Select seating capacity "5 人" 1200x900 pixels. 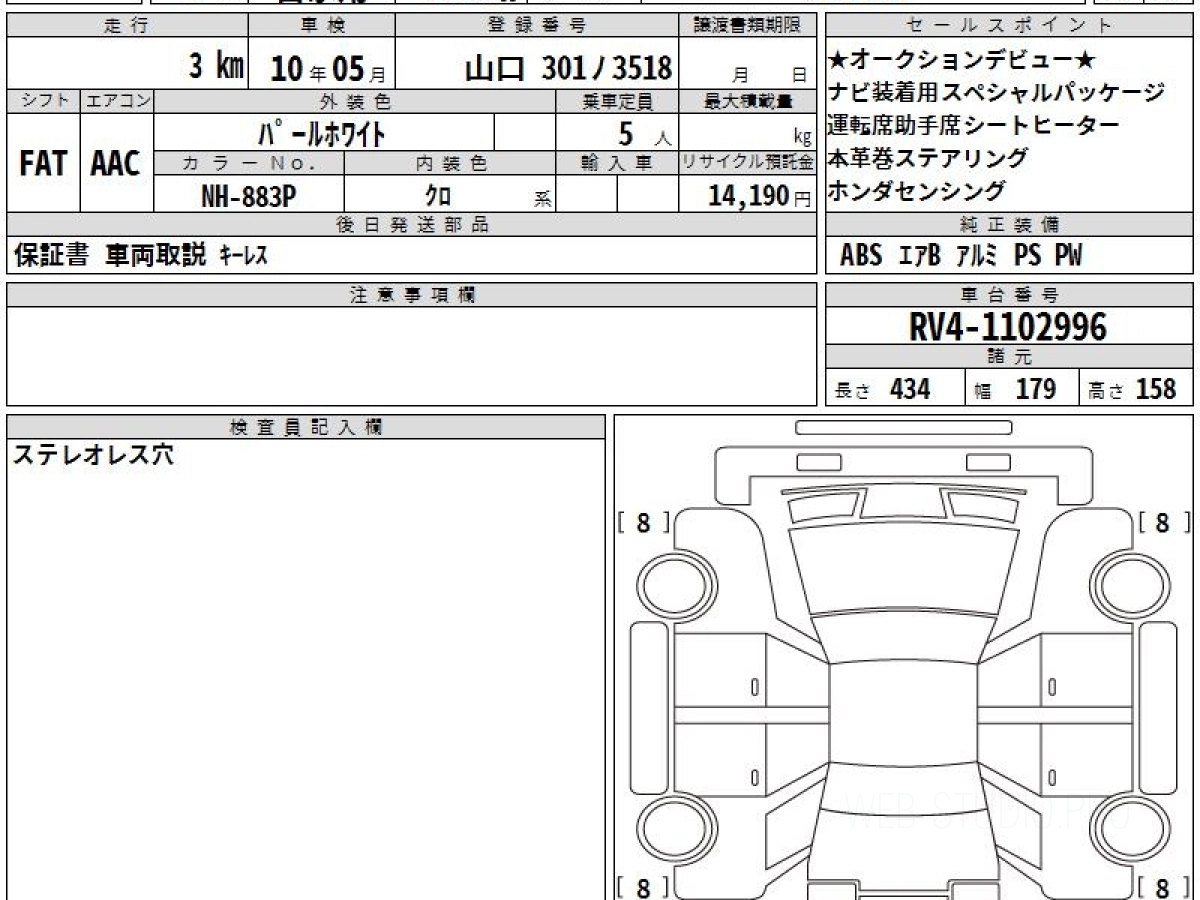pyautogui.click(x=646, y=132)
